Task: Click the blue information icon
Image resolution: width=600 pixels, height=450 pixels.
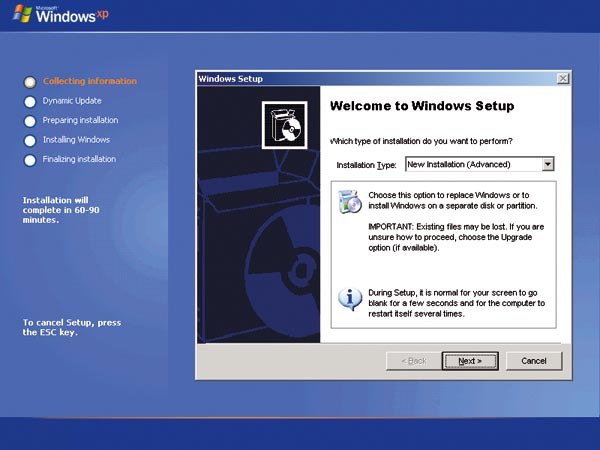Action: point(349,298)
